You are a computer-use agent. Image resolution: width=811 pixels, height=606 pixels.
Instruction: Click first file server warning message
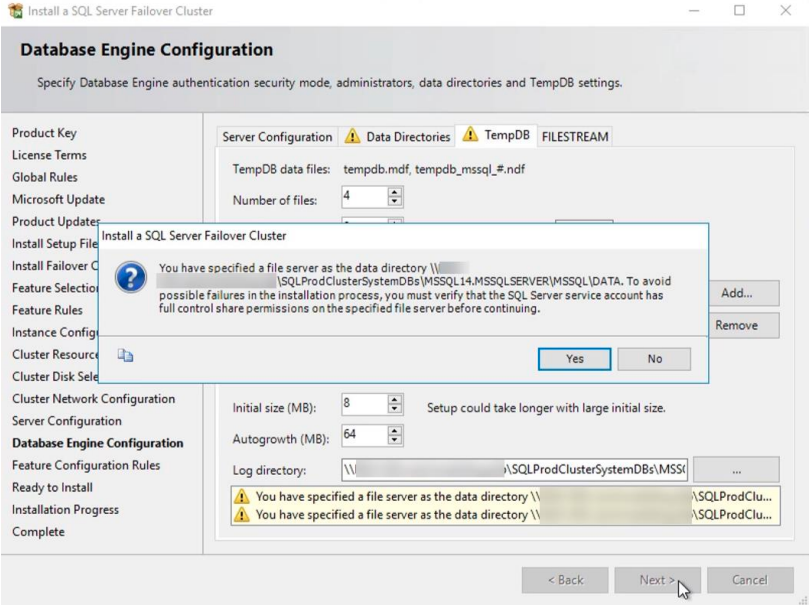(x=505, y=496)
